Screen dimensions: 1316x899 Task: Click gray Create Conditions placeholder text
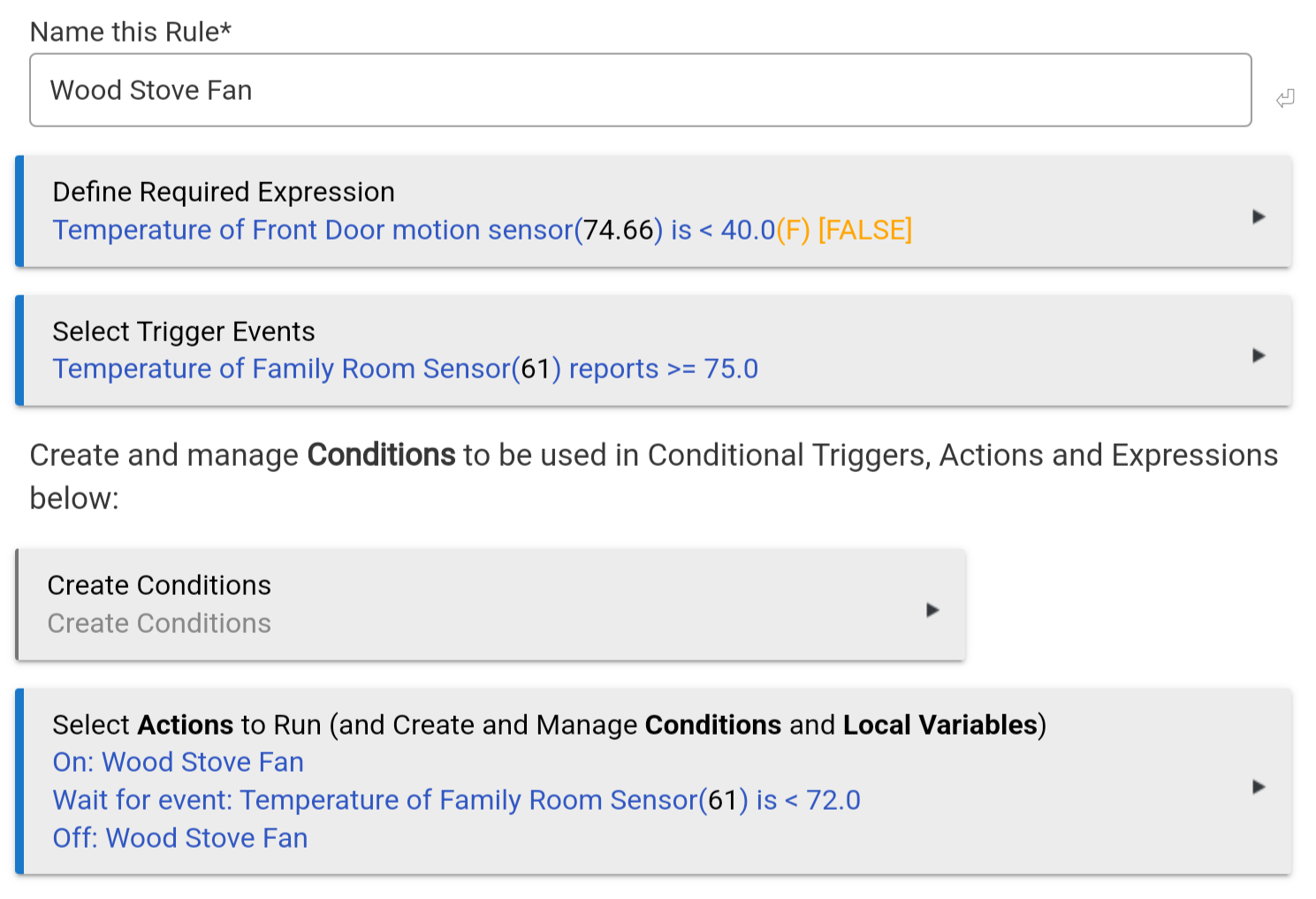click(x=159, y=623)
